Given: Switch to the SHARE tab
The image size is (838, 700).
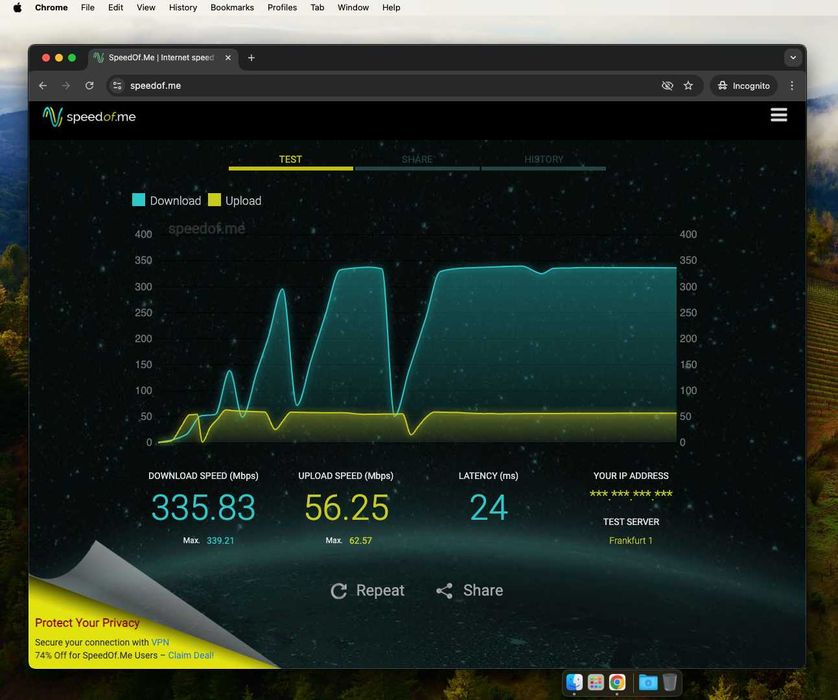Looking at the screenshot, I should tap(417, 160).
